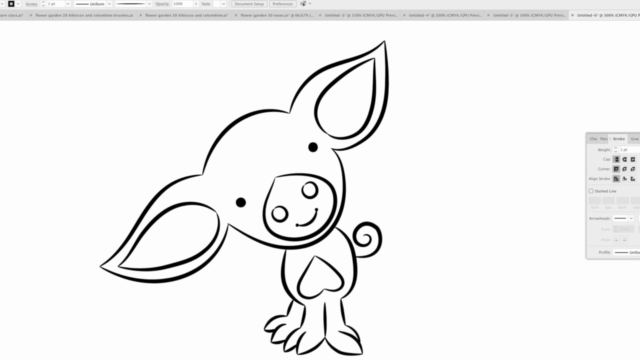The image size is (640, 360).
Task: Select the Stroke panel tab
Action: point(618,139)
